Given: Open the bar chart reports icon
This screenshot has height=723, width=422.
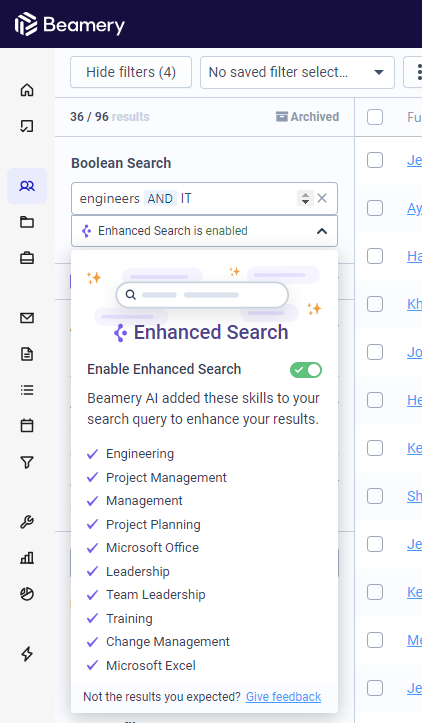Looking at the screenshot, I should [x=27, y=558].
